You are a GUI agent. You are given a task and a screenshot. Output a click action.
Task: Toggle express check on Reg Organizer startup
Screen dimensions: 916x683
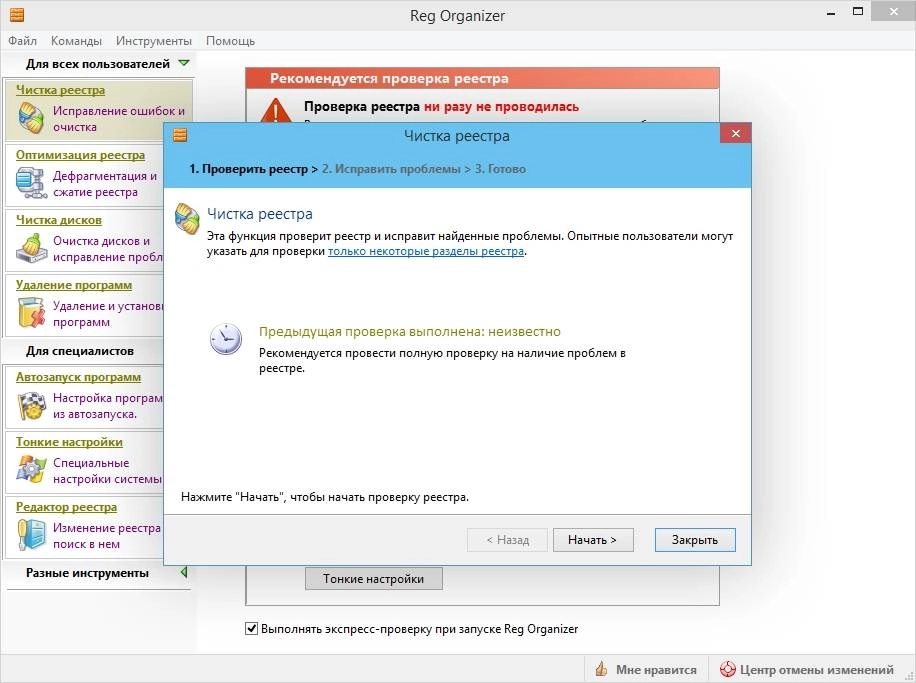click(x=251, y=629)
